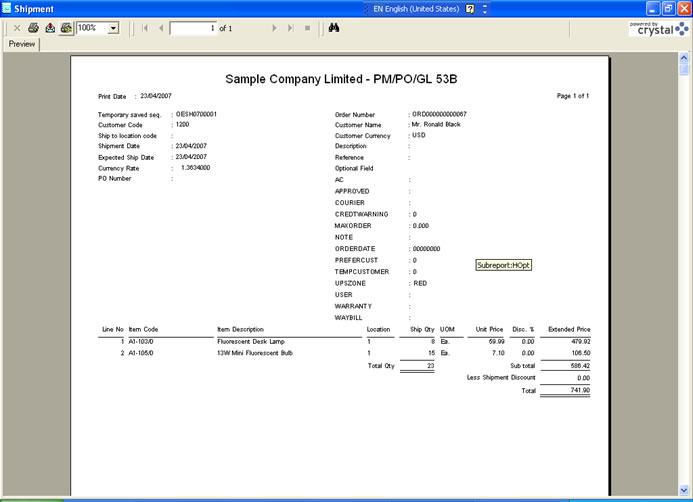This screenshot has height=502, width=693.
Task: Click scrollbar down arrow
Action: click(684, 490)
